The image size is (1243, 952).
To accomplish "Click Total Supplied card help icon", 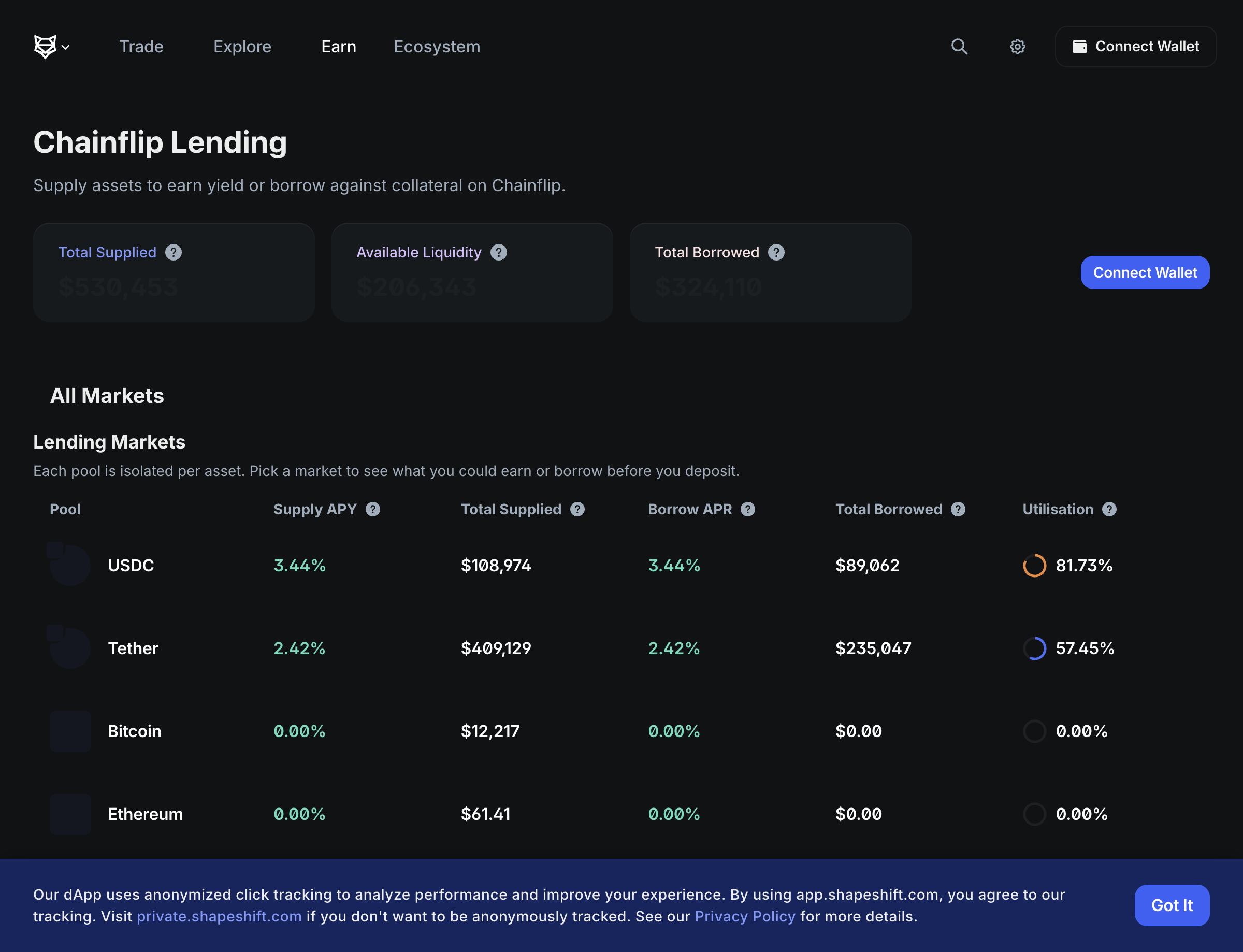I will (174, 252).
